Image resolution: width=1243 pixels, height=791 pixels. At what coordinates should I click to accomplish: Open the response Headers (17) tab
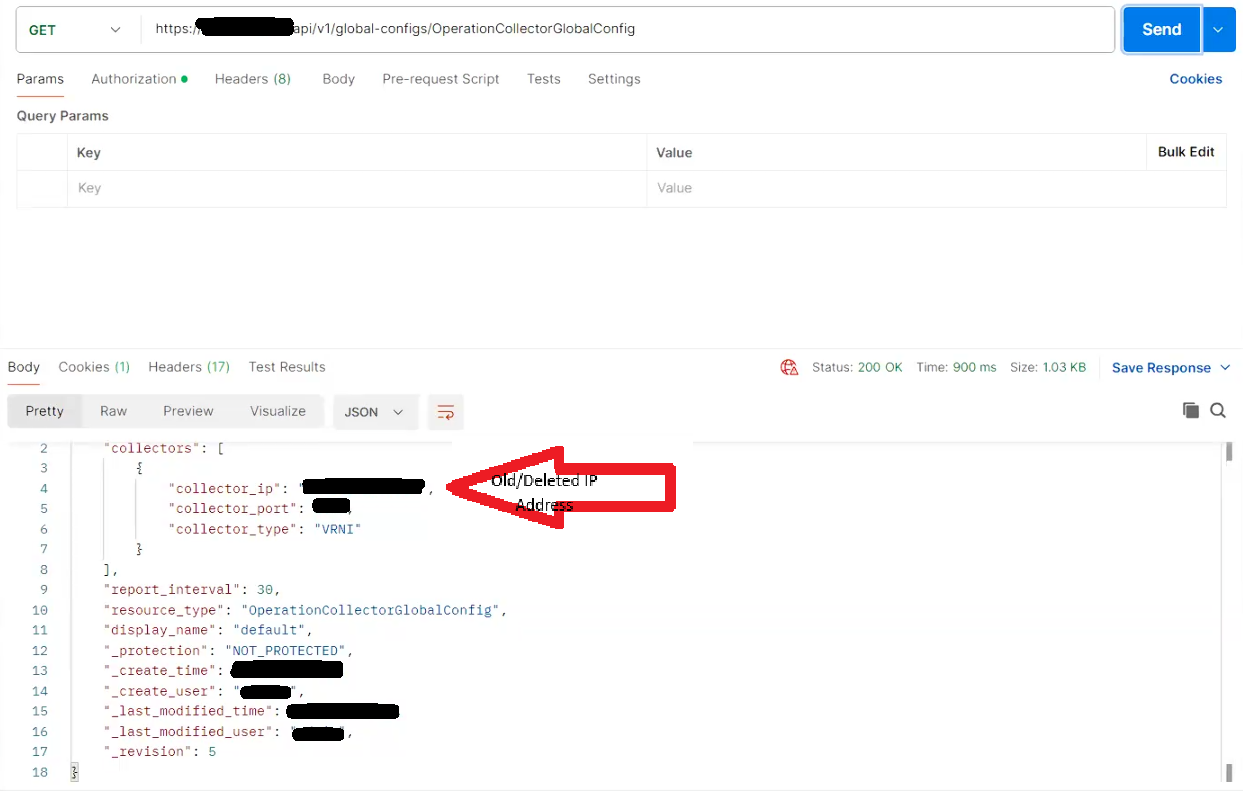(x=189, y=367)
